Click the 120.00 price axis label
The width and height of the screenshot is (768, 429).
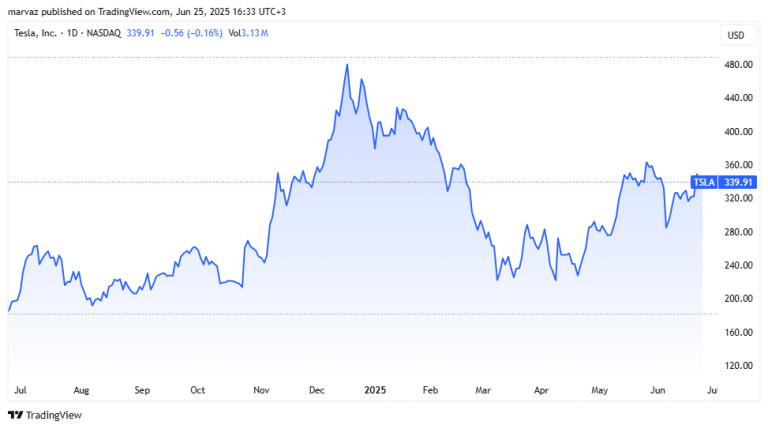pos(738,366)
